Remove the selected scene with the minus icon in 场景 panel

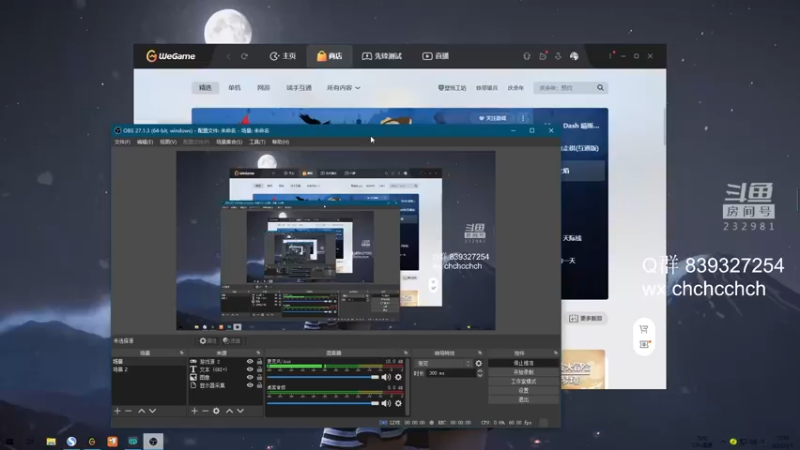(x=128, y=411)
